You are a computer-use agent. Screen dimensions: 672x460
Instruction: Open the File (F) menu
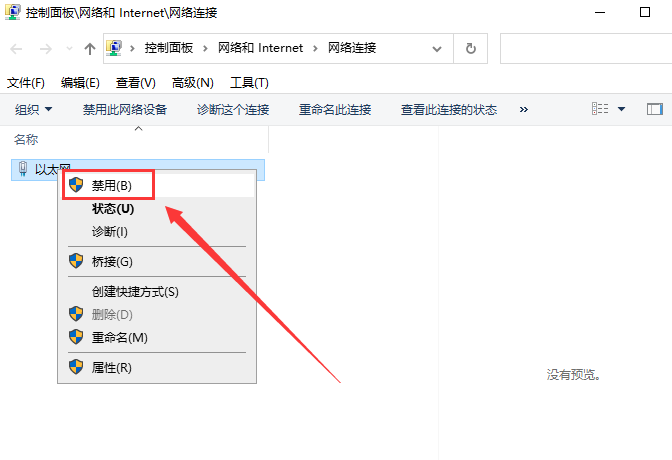[x=26, y=83]
